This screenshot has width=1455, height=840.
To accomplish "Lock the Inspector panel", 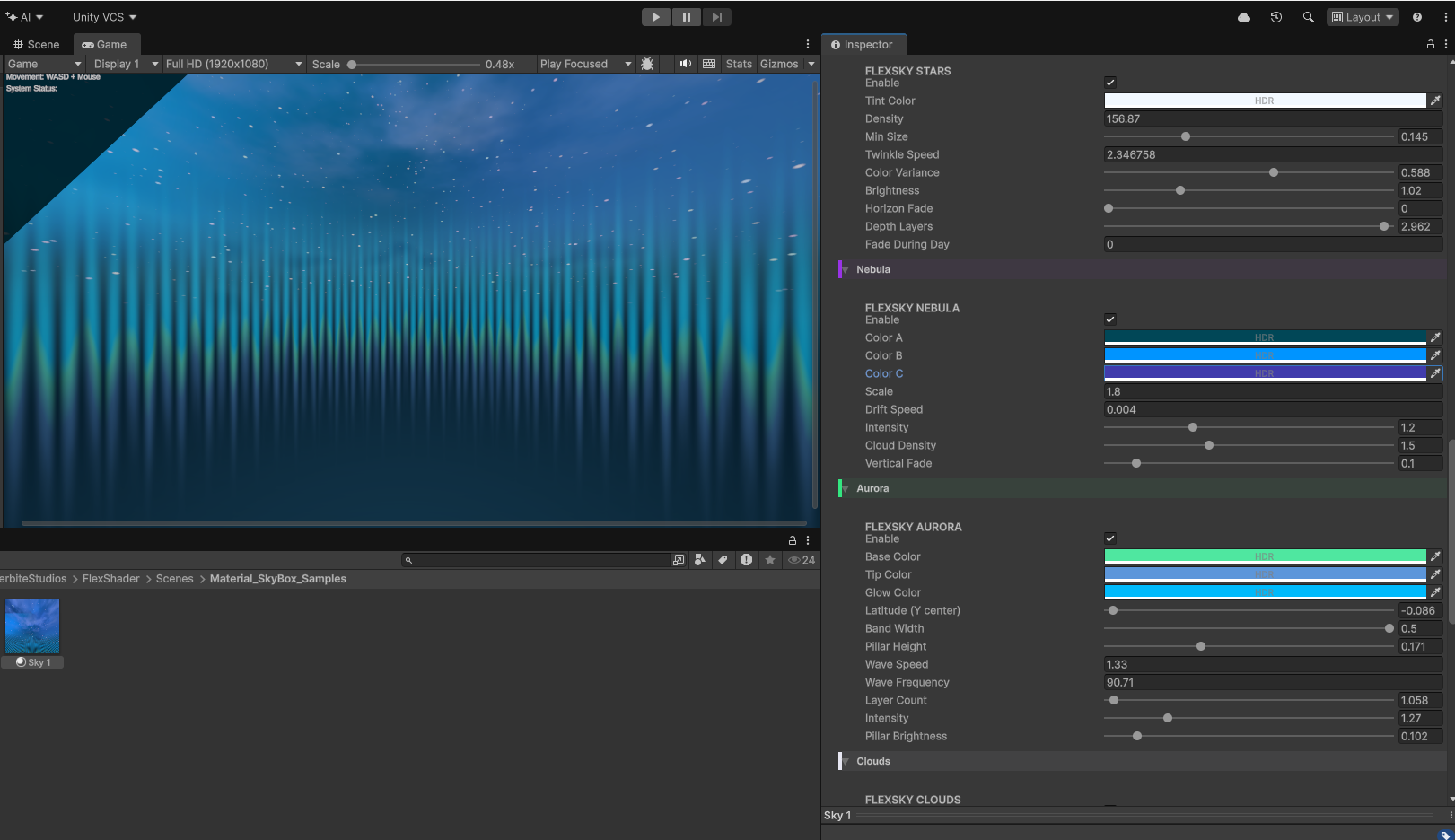I will (1430, 44).
